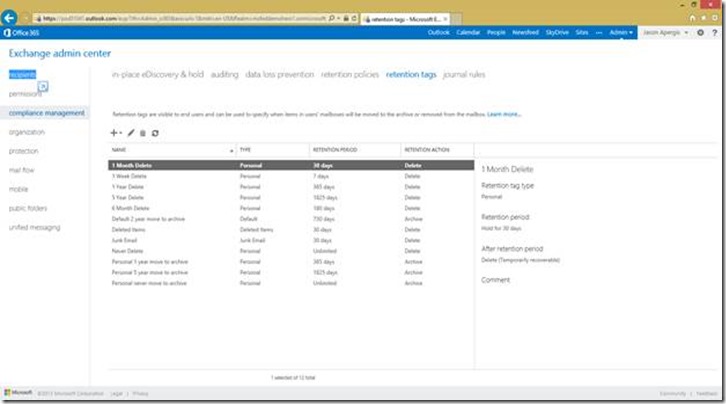Go back with the browser back arrow

coord(9,18)
